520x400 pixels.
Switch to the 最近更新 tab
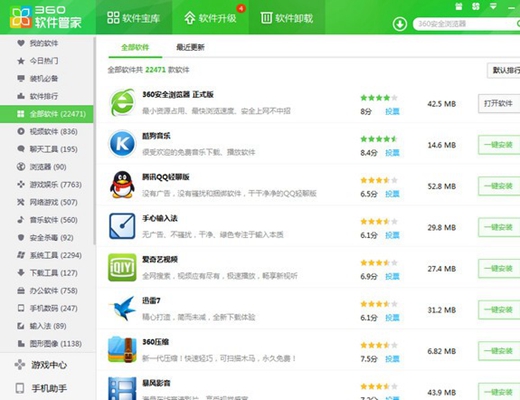pos(190,47)
